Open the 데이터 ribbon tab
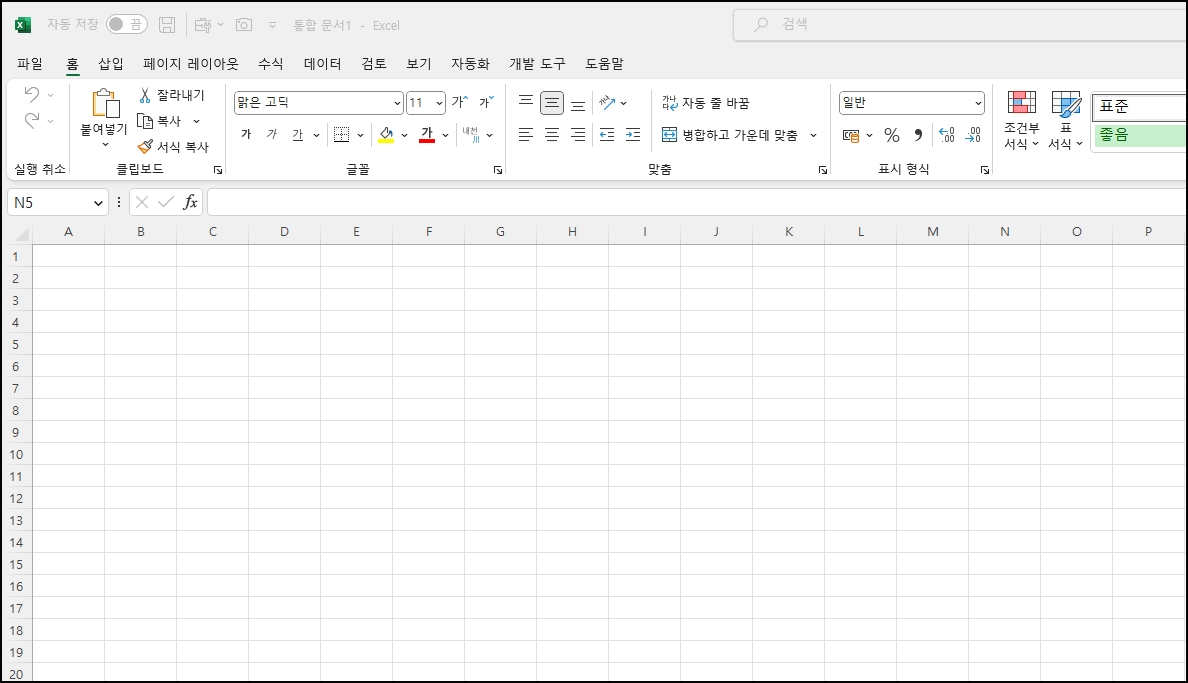Image resolution: width=1188 pixels, height=683 pixels. coord(321,63)
